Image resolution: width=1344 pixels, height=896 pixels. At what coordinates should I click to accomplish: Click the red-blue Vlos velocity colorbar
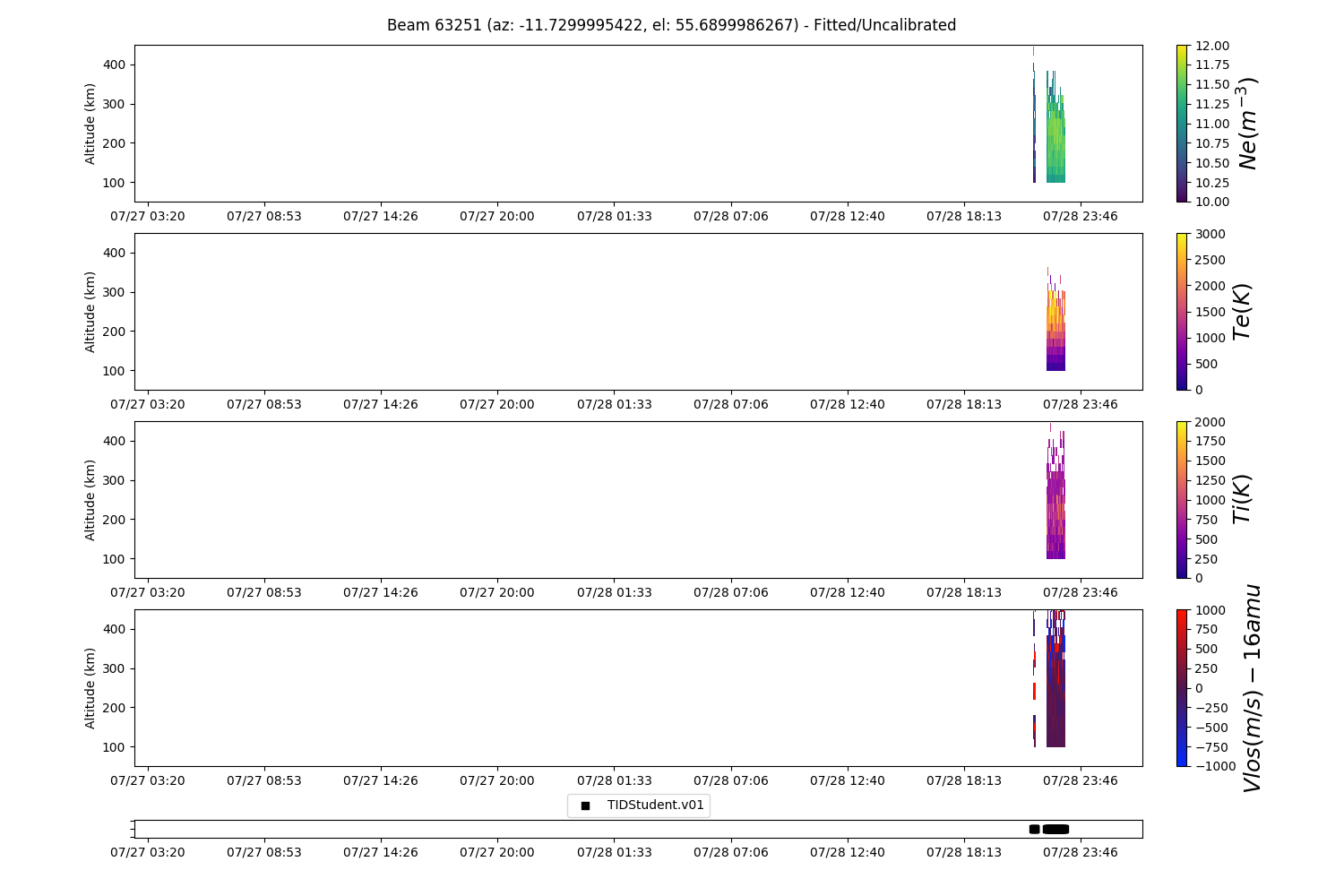[1183, 688]
